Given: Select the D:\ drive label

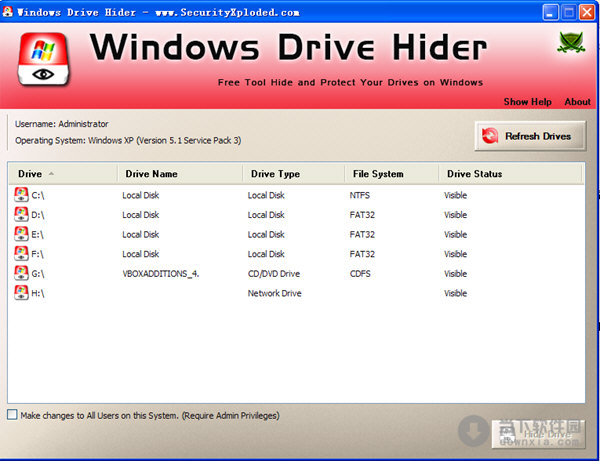Looking at the screenshot, I should (38, 215).
